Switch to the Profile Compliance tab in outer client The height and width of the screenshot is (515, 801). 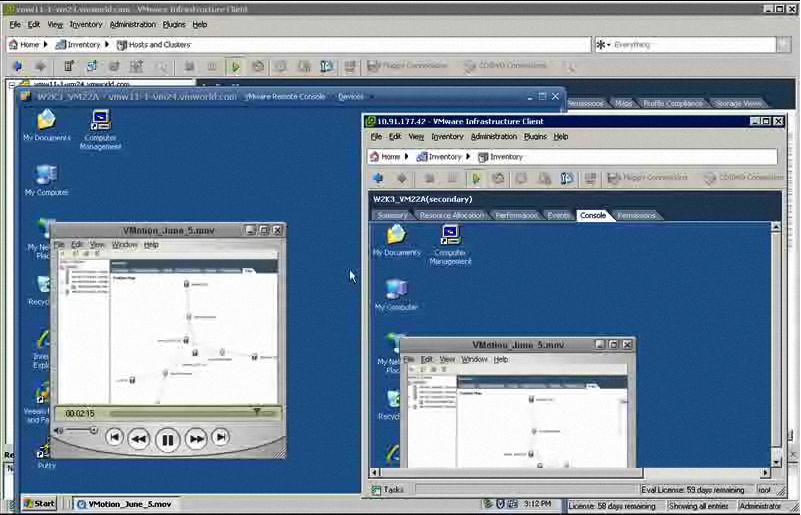tap(673, 103)
